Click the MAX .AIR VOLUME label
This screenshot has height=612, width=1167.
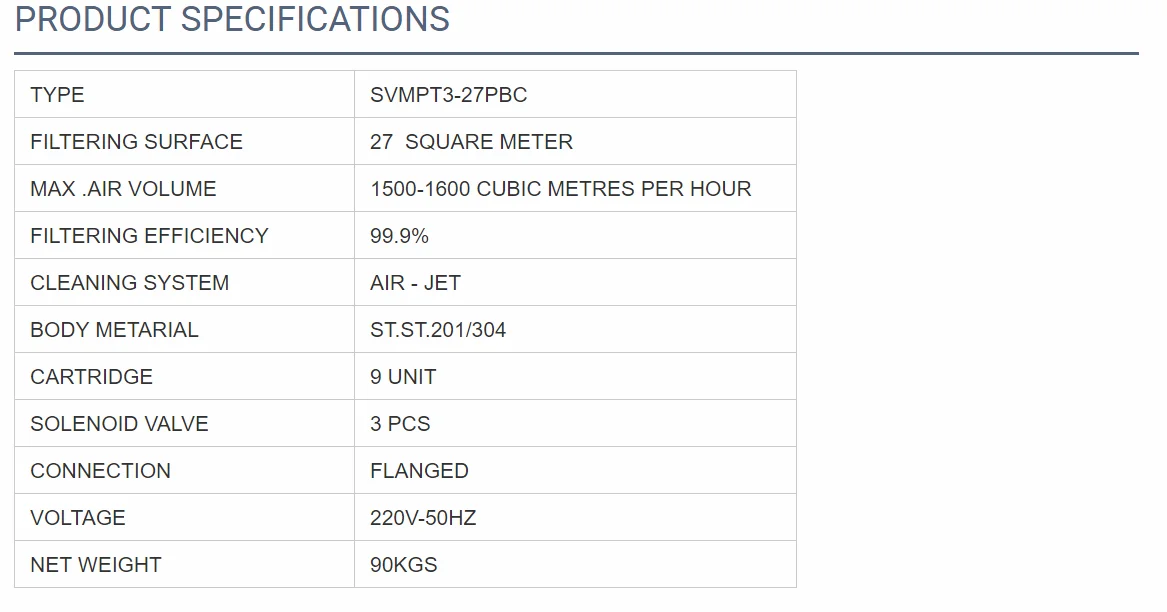(123, 189)
